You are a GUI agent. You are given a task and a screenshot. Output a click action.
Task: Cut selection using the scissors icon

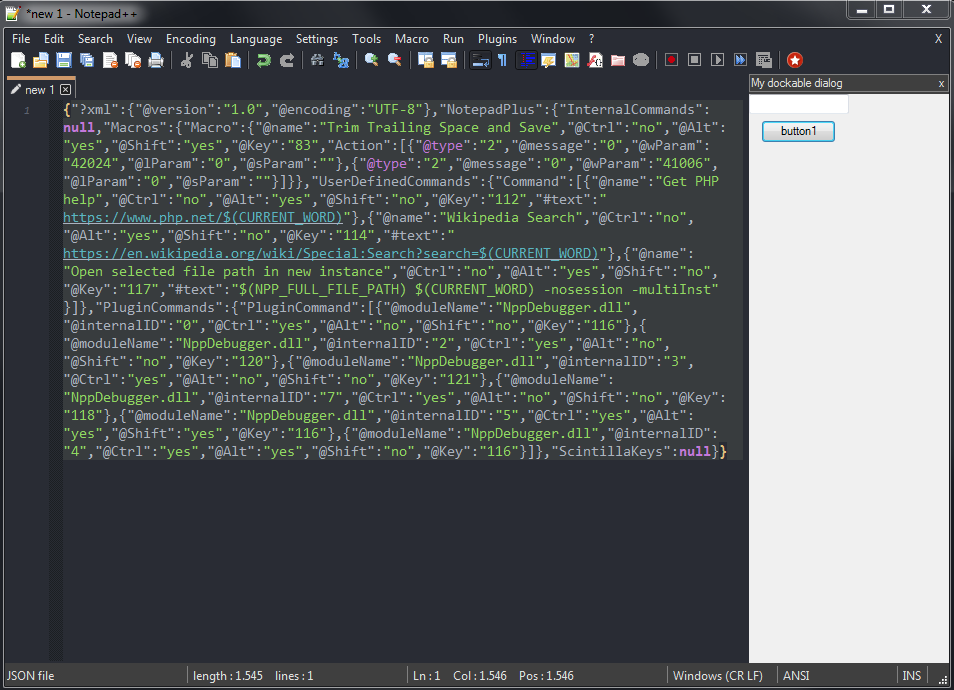(186, 61)
